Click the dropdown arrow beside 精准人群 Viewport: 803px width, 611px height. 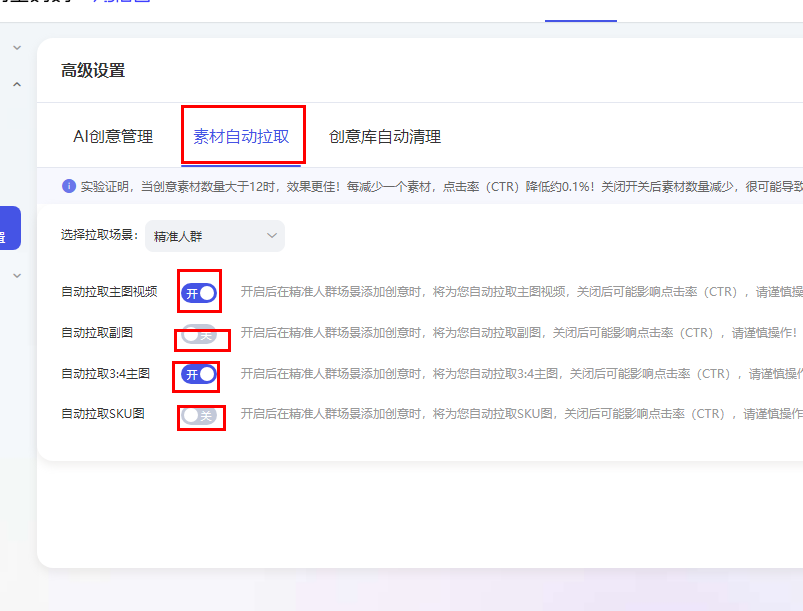(272, 236)
